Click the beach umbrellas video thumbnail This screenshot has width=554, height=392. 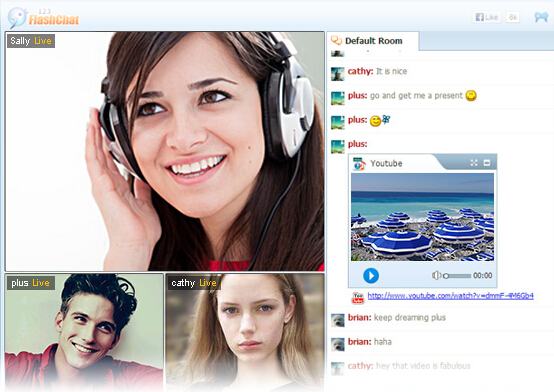[x=422, y=217]
